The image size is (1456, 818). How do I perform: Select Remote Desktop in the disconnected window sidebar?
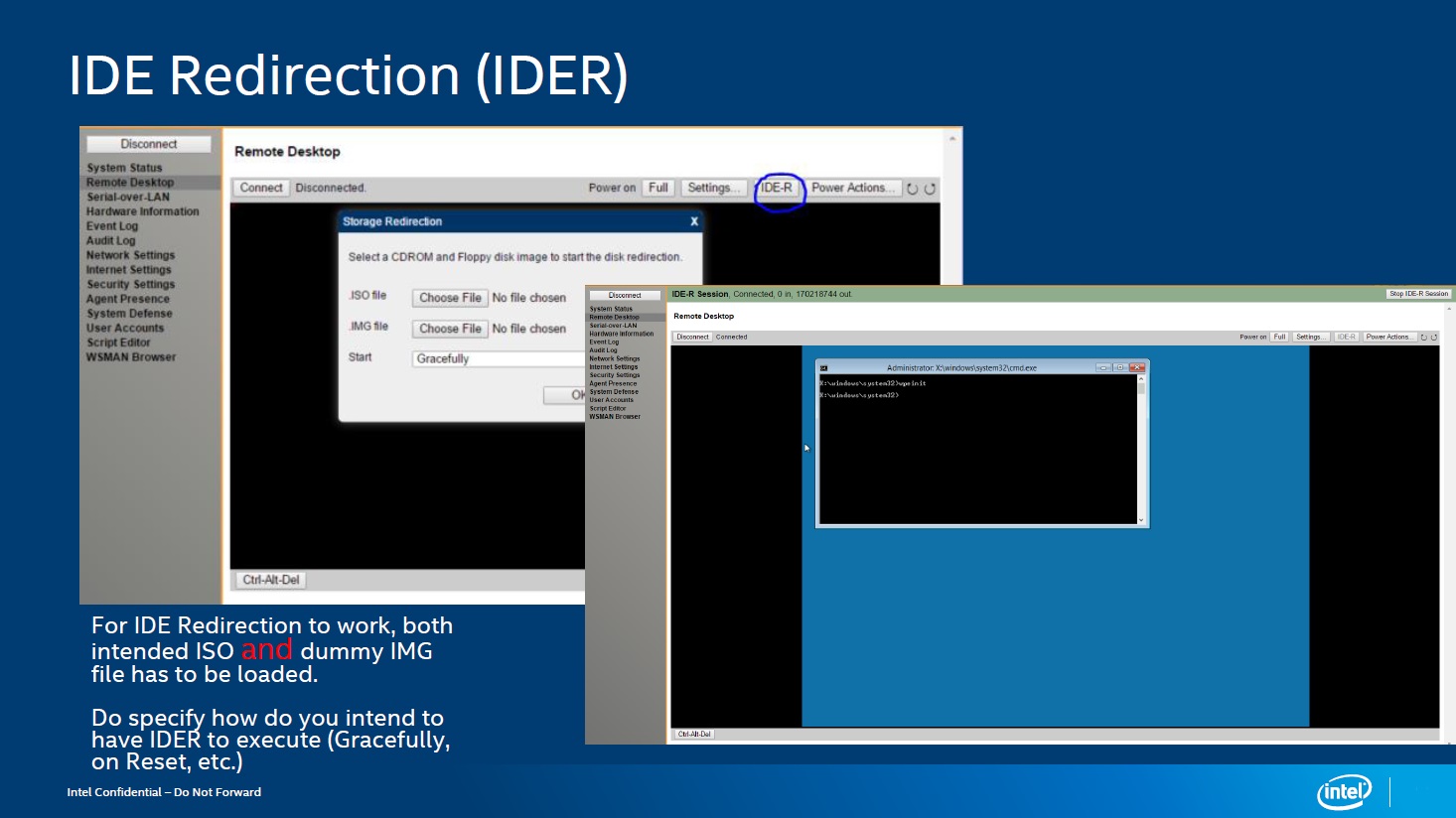[x=130, y=183]
